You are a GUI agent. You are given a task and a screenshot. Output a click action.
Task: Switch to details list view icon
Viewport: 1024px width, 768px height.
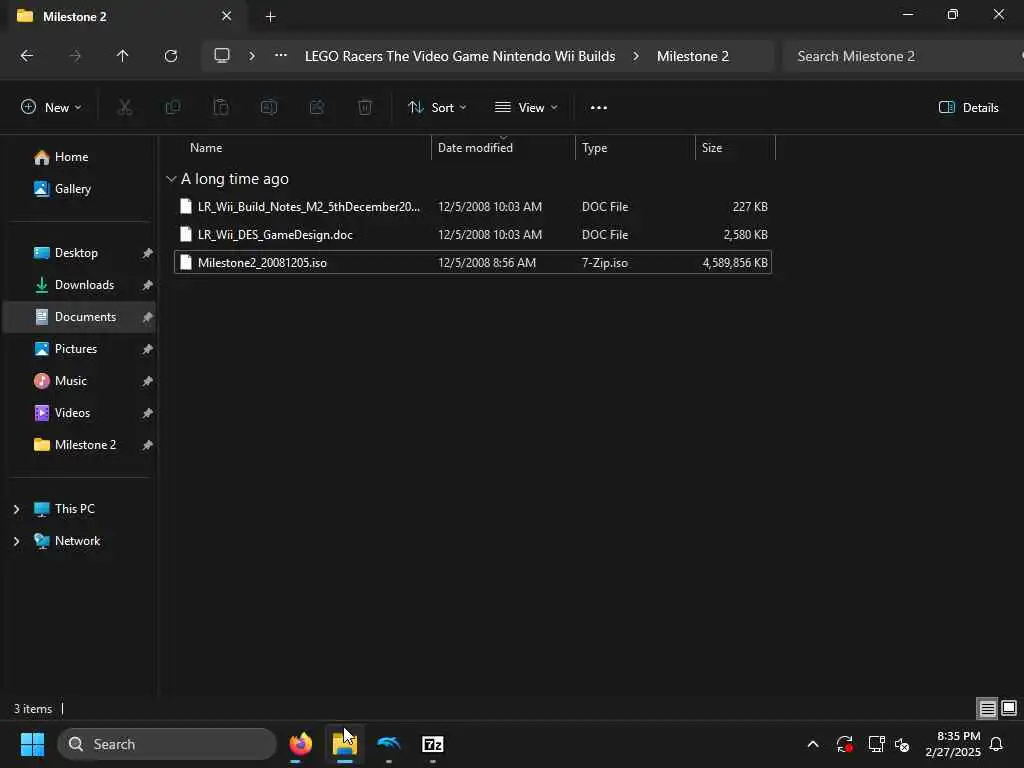[987, 709]
